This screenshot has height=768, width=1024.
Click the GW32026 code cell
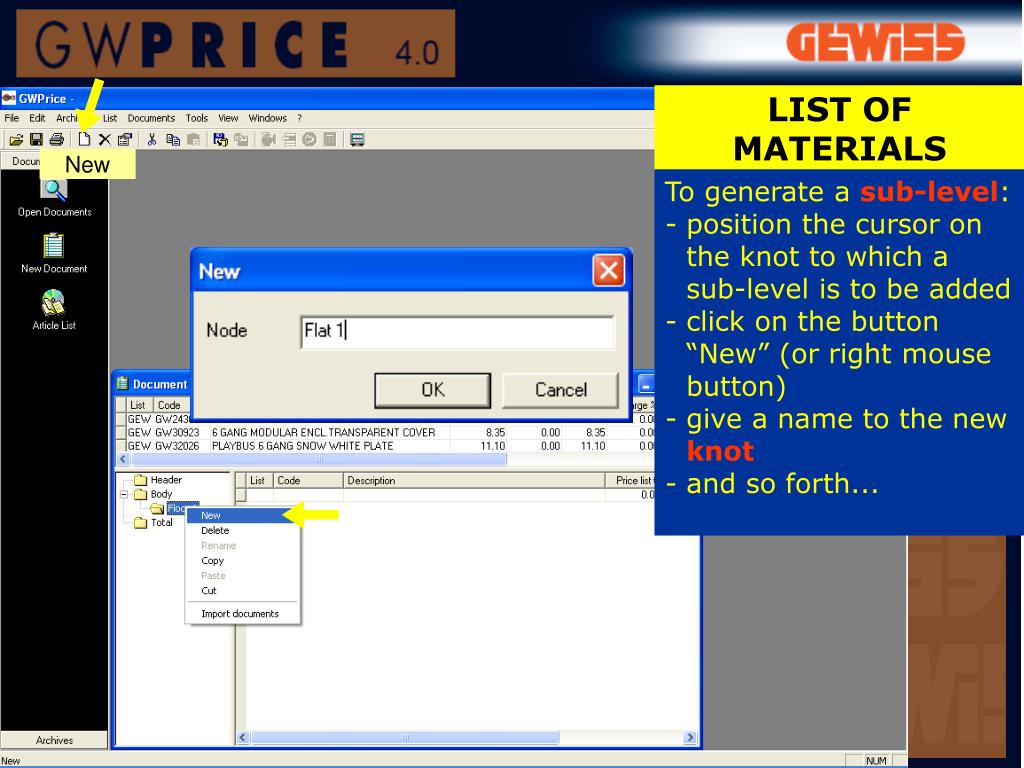[x=176, y=446]
